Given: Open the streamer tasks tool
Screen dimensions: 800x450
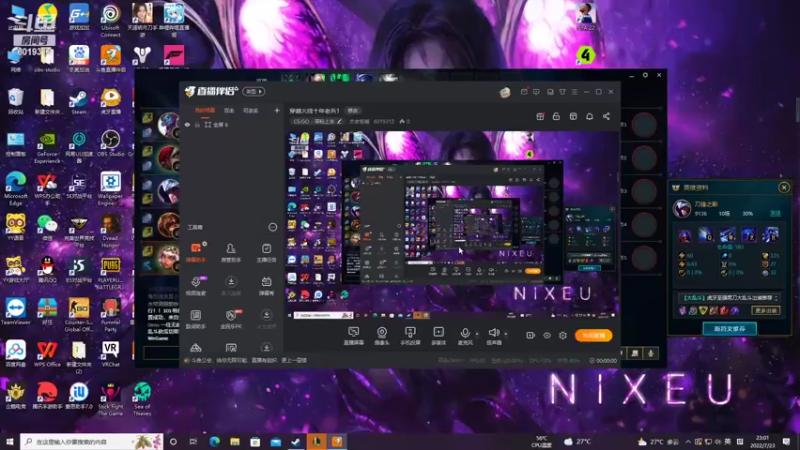Looking at the screenshot, I should coord(266,252).
